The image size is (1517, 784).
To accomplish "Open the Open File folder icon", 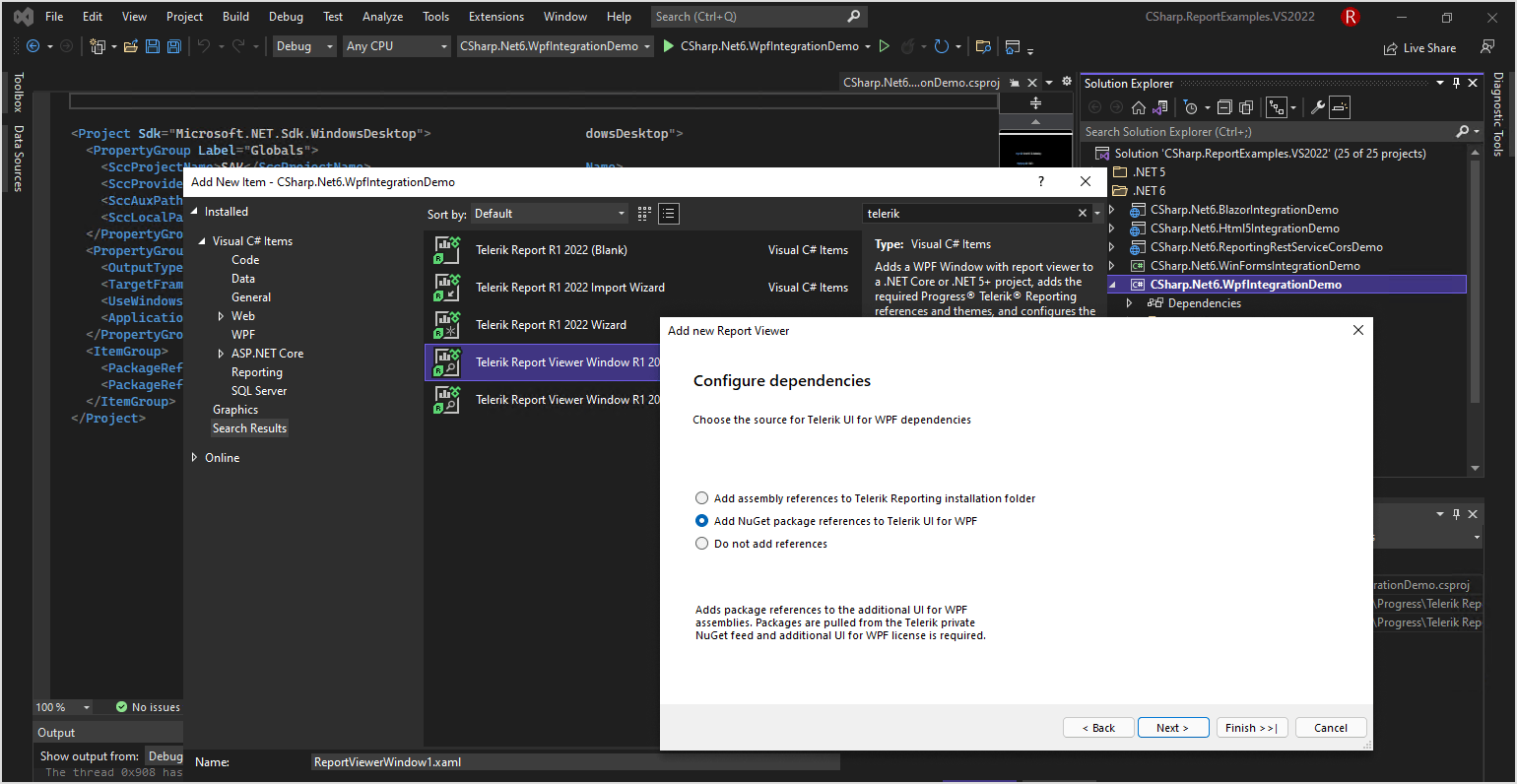I will click(x=131, y=46).
